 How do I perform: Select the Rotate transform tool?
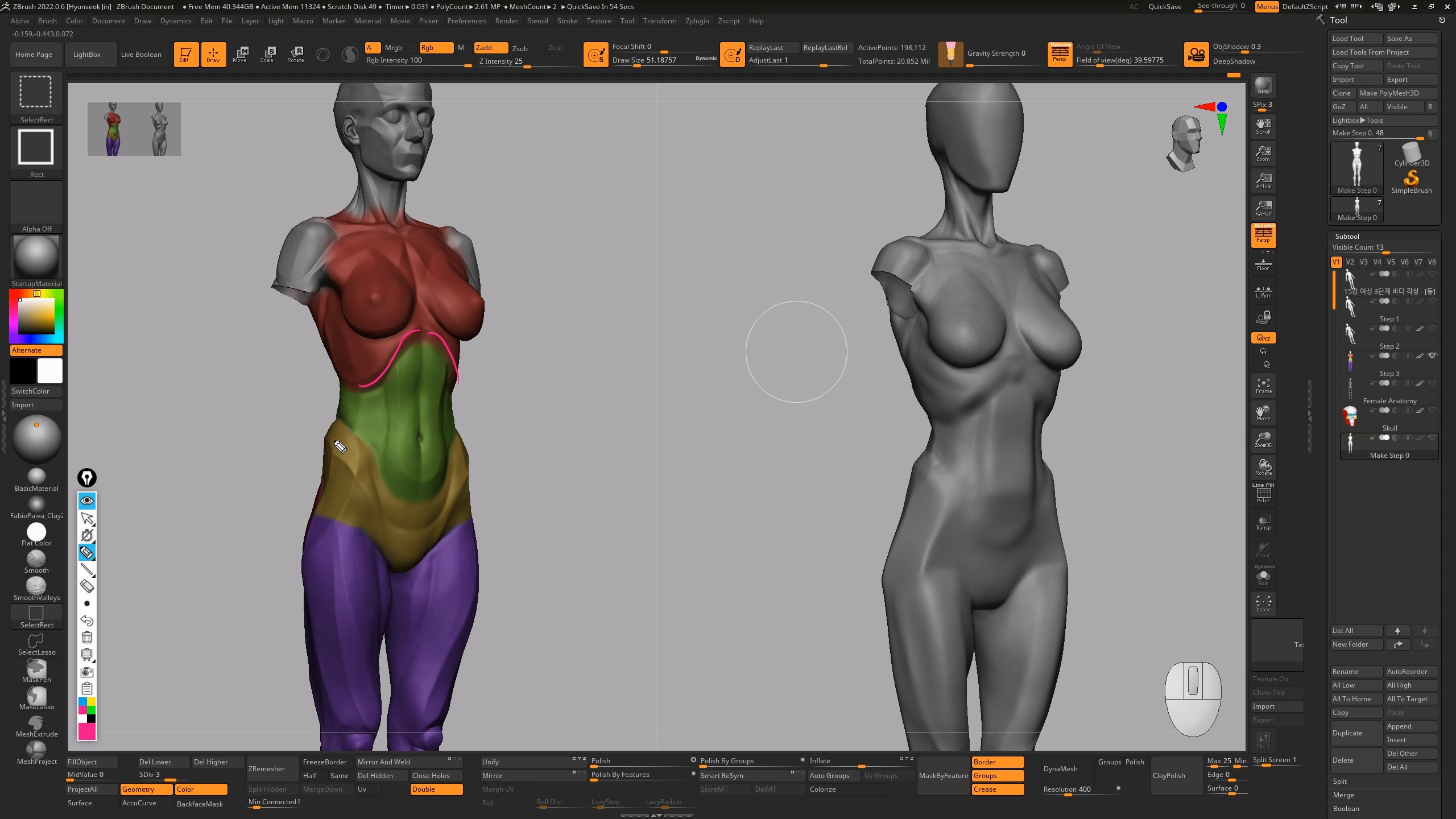295,54
